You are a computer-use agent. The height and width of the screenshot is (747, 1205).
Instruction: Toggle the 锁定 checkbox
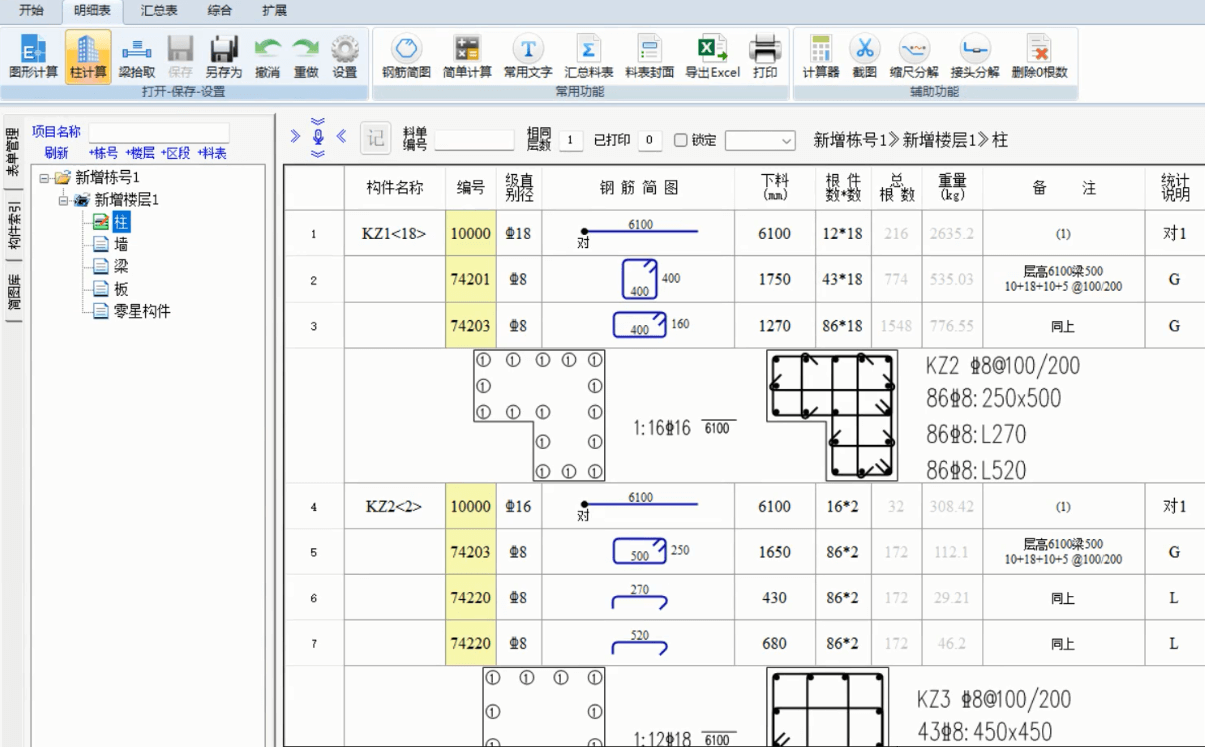coord(681,140)
